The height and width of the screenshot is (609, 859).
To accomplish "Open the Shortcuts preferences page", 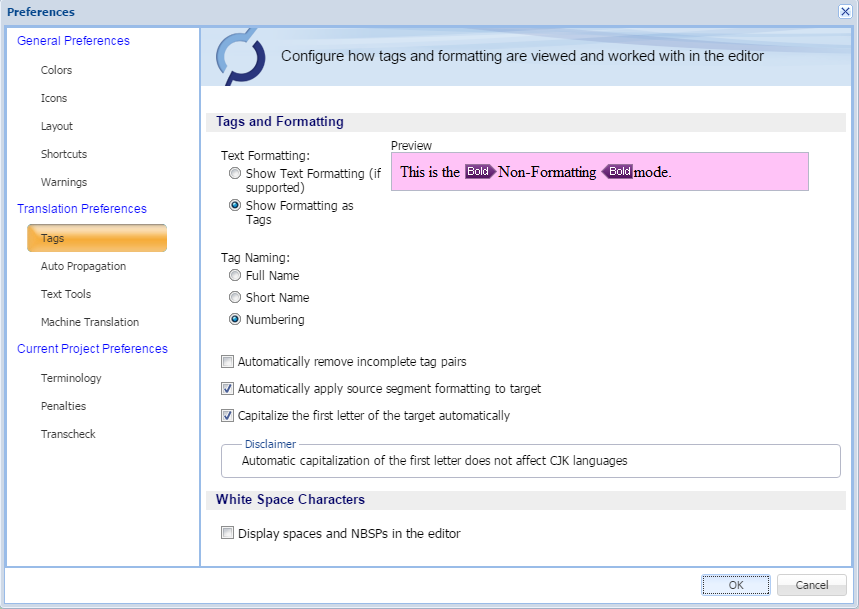I will tap(64, 154).
